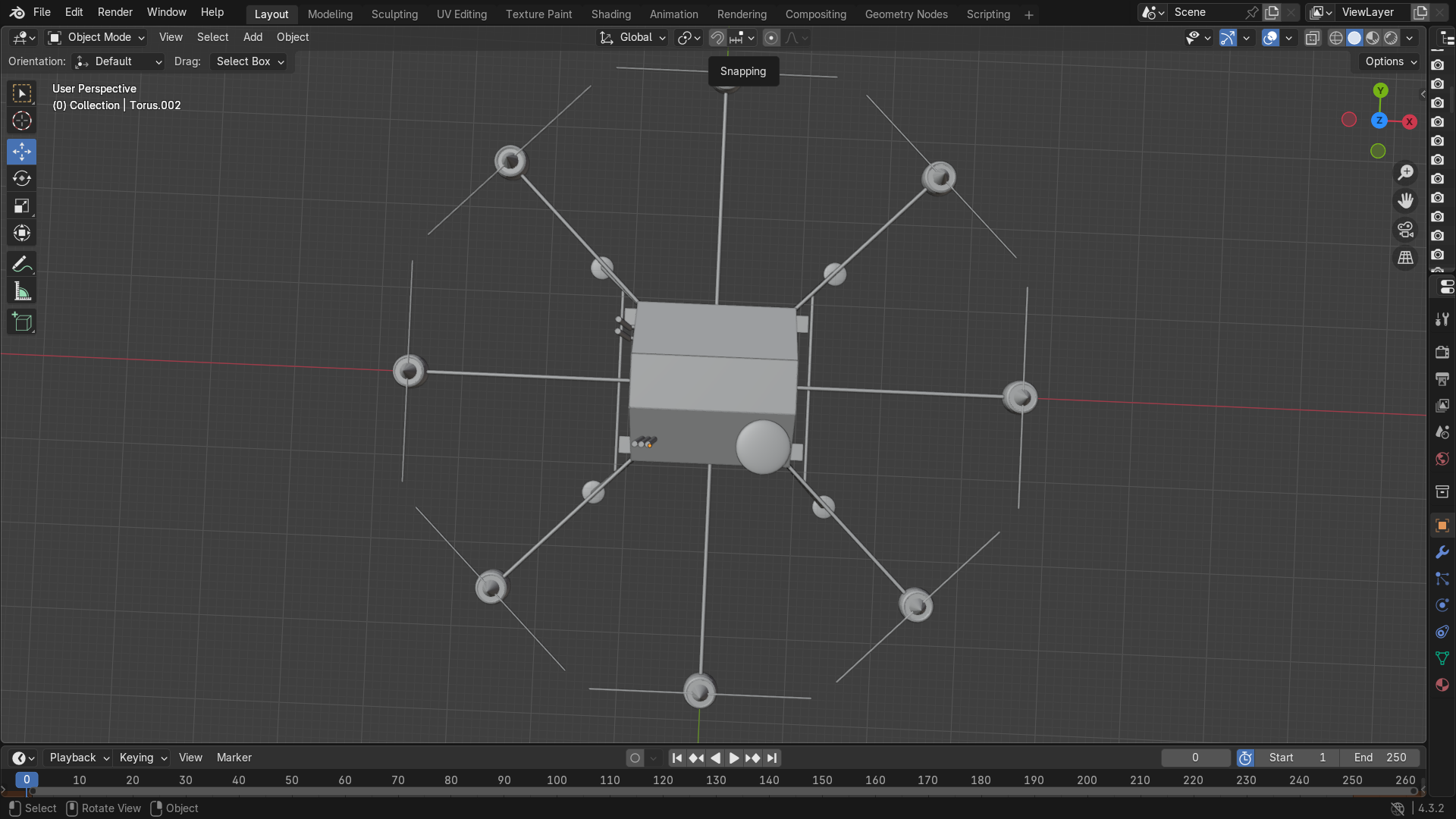Open the viewport Options dropdown

click(1389, 61)
